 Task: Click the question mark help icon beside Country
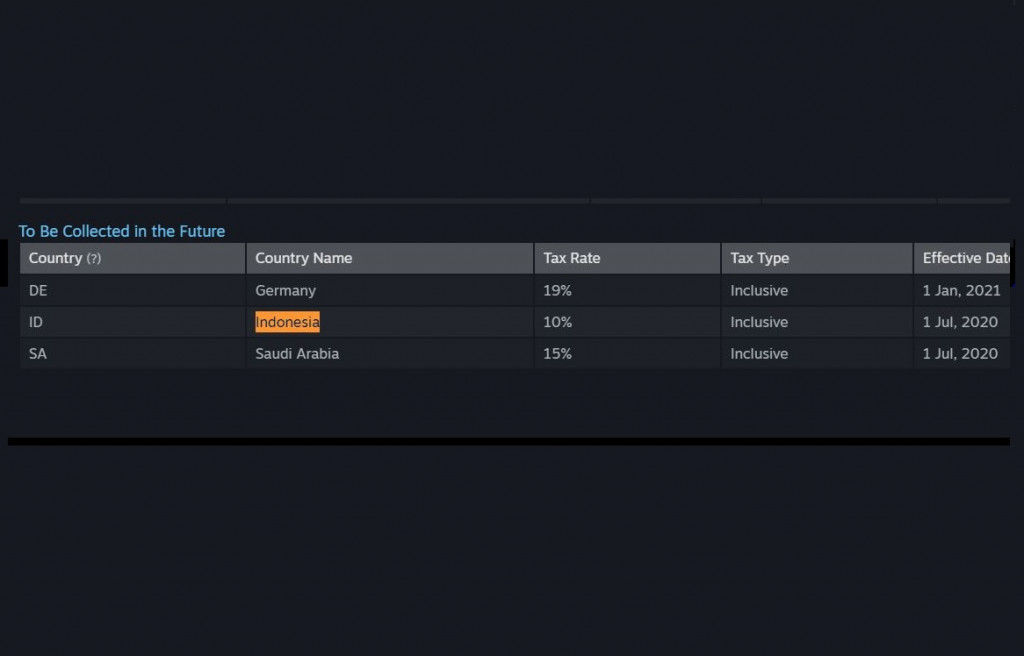coord(94,259)
